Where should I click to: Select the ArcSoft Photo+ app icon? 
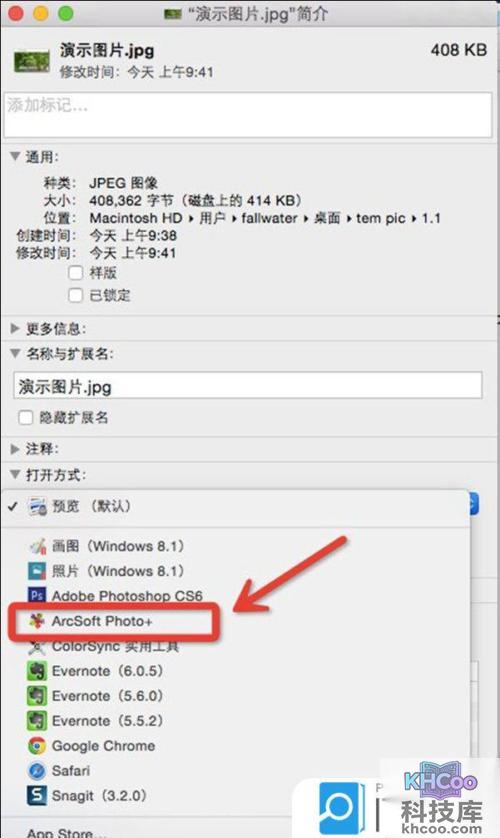point(37,621)
